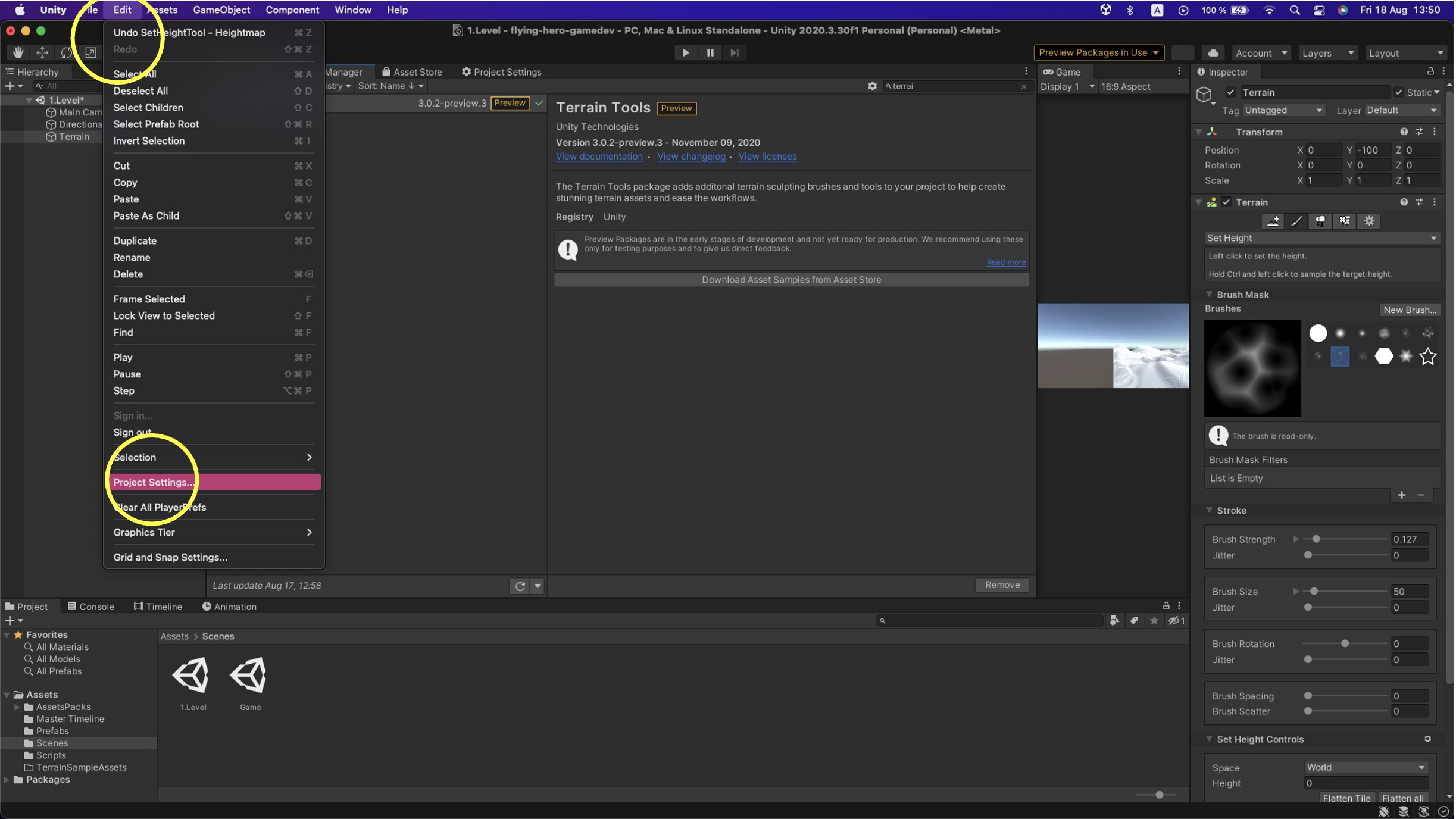The width and height of the screenshot is (1456, 819).
Task: Open the Account dropdown
Action: coord(1261,53)
